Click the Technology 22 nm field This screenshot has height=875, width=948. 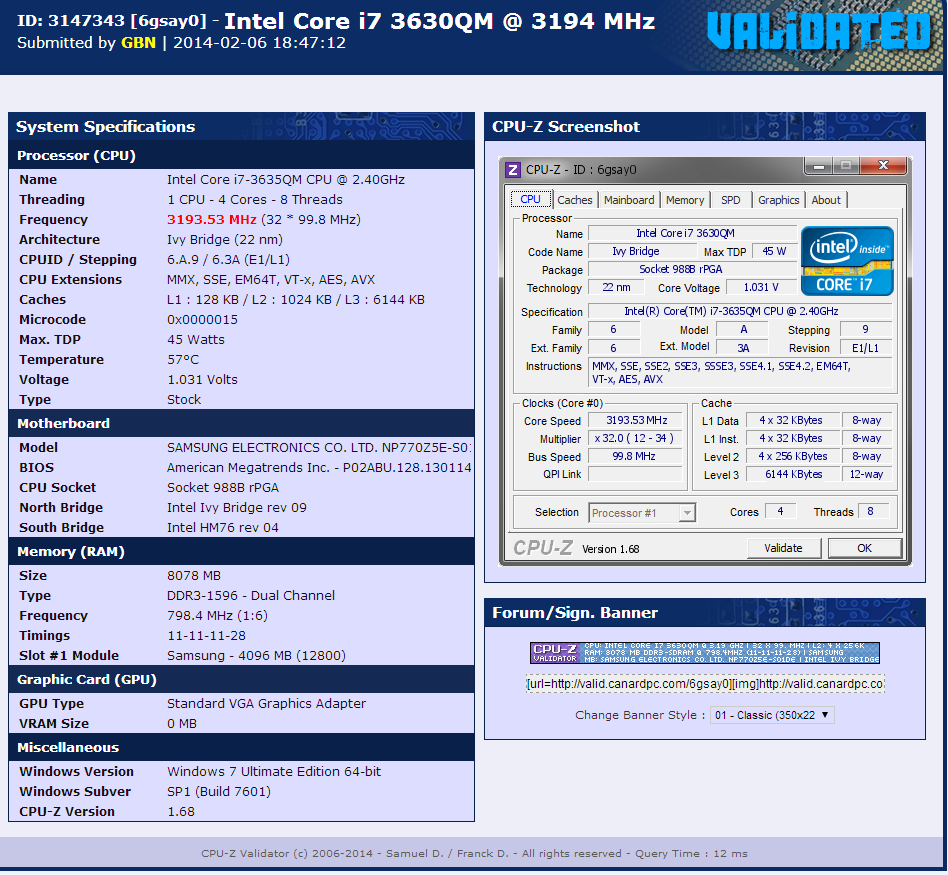click(617, 287)
